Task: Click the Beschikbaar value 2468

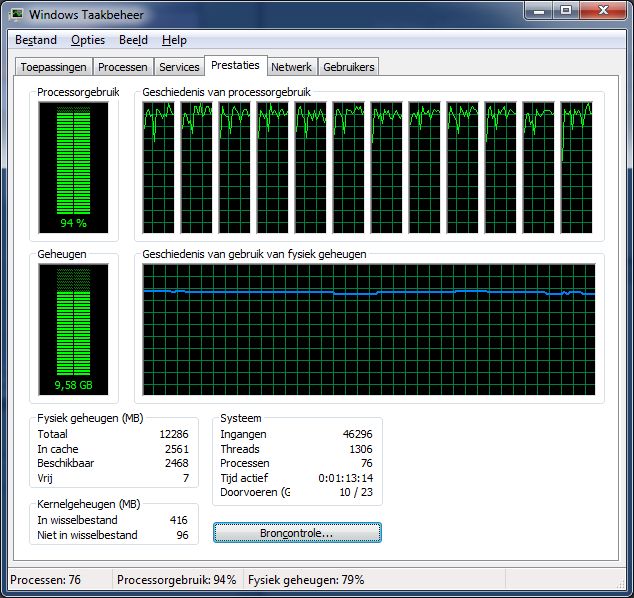Action: 177,463
